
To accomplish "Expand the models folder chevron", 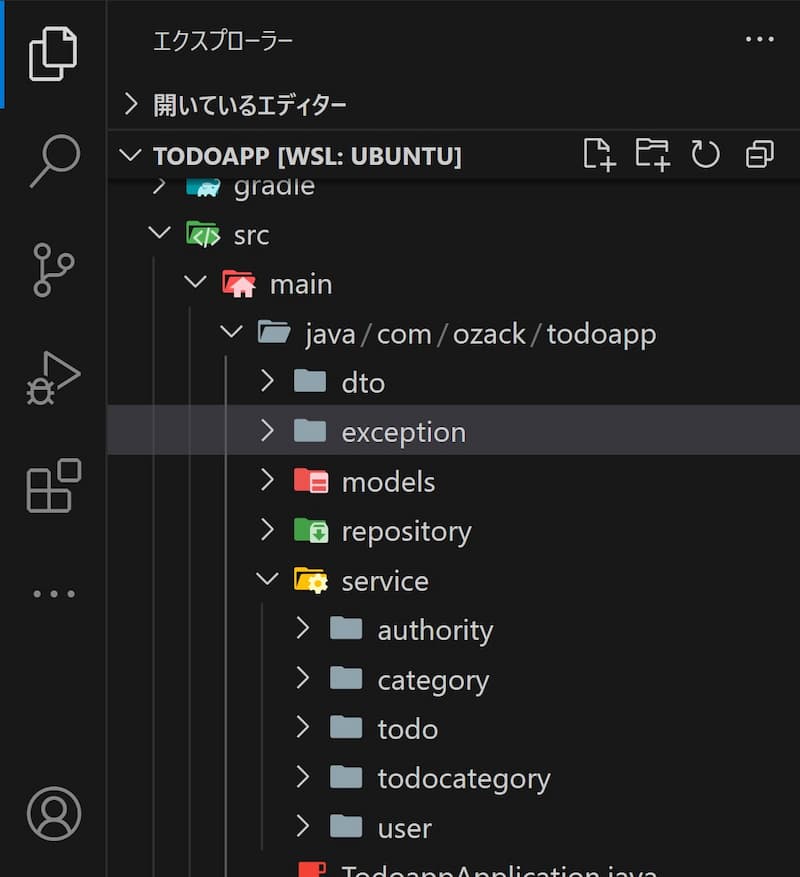I will coord(267,480).
